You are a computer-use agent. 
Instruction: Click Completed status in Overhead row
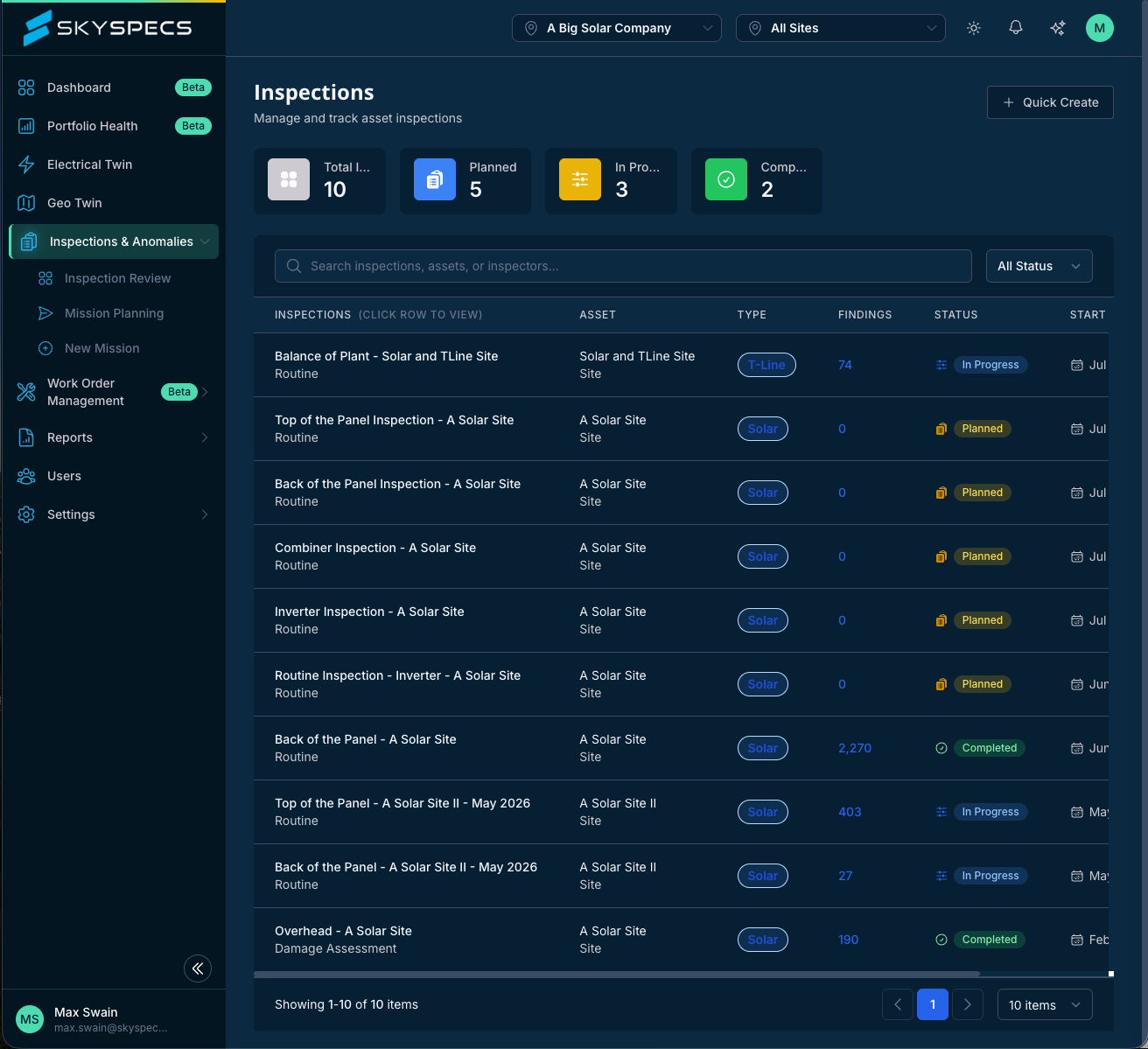(x=989, y=940)
